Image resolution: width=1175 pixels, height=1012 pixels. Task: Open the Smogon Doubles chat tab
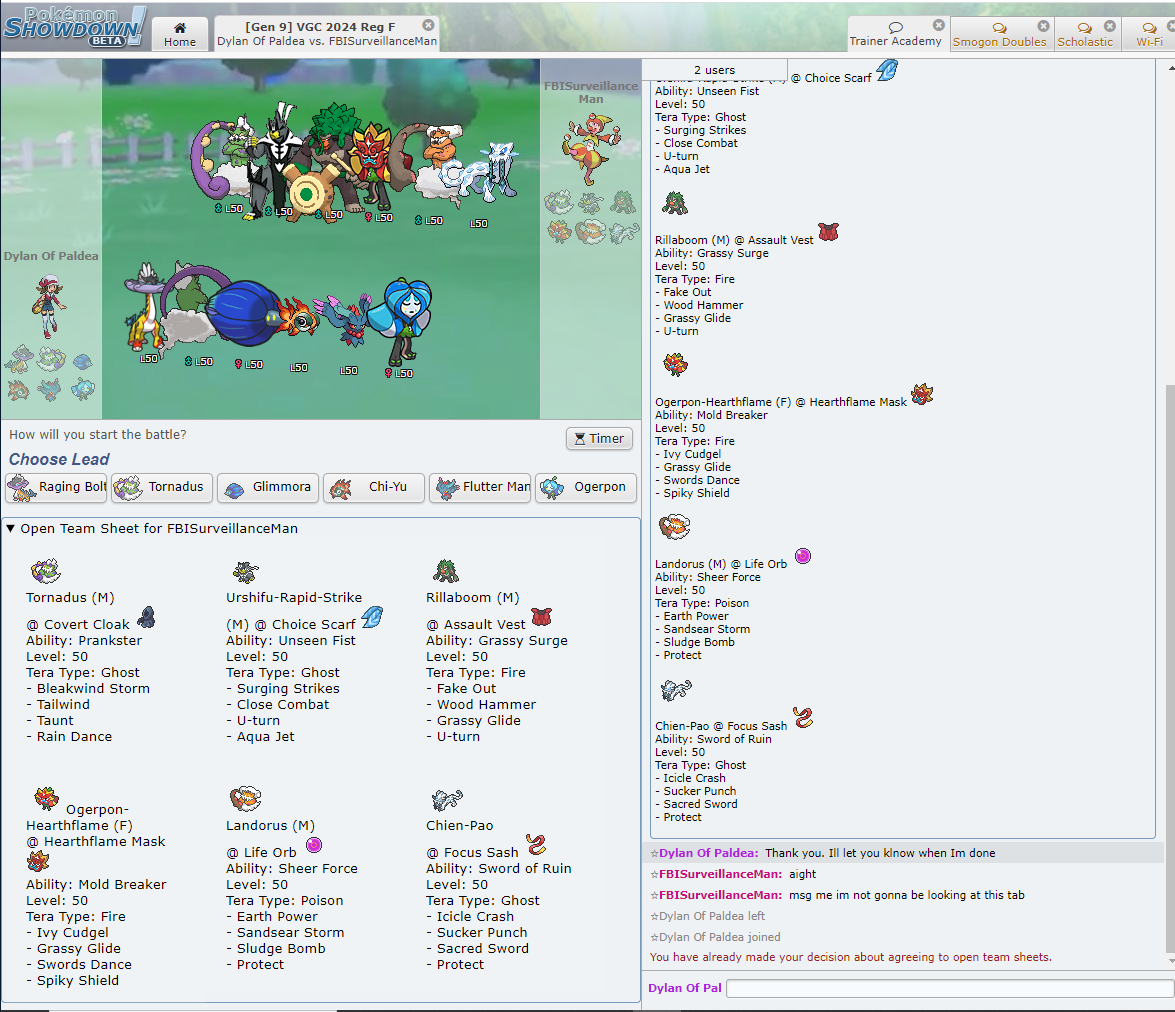tap(1000, 34)
